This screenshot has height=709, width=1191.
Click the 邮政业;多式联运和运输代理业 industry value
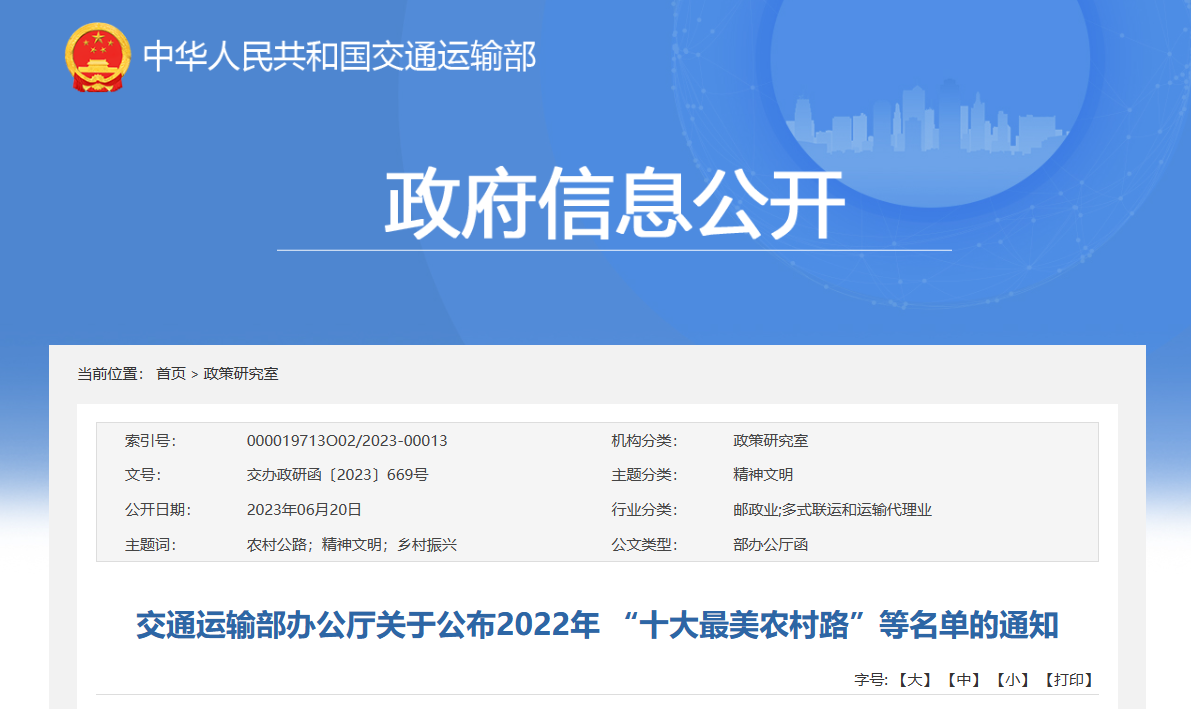coord(832,510)
